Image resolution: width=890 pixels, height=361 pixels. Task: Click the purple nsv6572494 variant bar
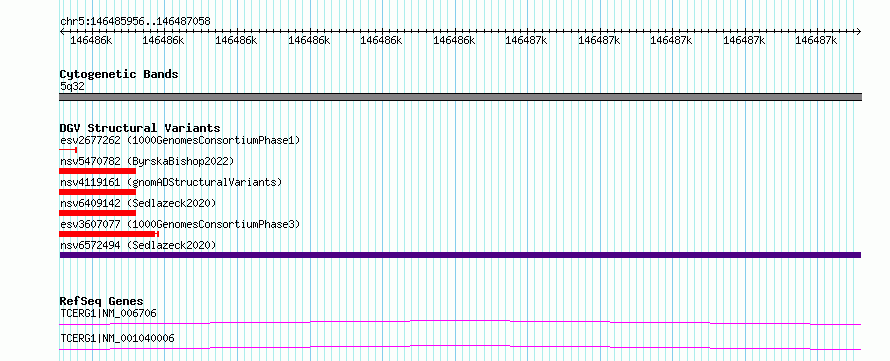click(x=460, y=255)
